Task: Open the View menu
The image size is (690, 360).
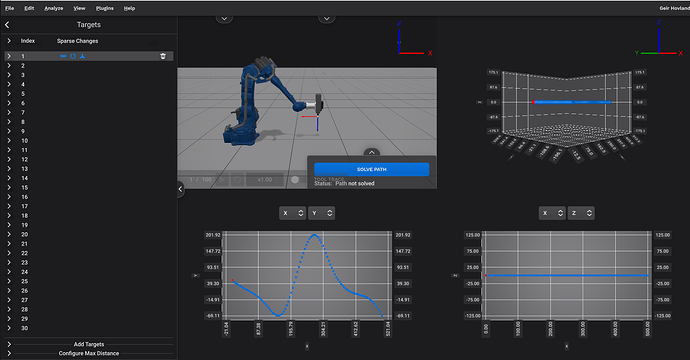Action: pos(79,8)
